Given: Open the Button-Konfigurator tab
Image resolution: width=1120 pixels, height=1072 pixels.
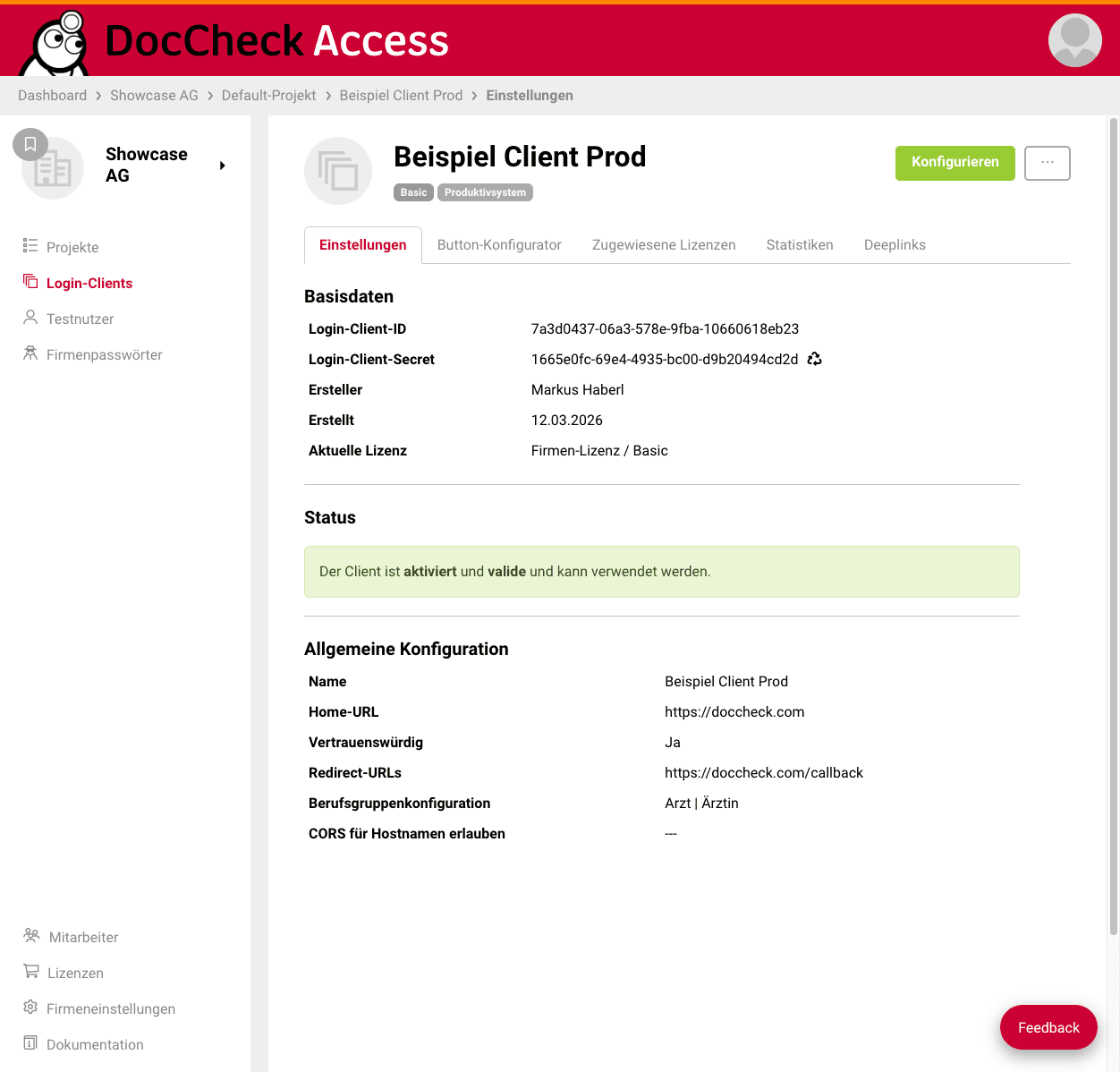Looking at the screenshot, I should pyautogui.click(x=499, y=245).
